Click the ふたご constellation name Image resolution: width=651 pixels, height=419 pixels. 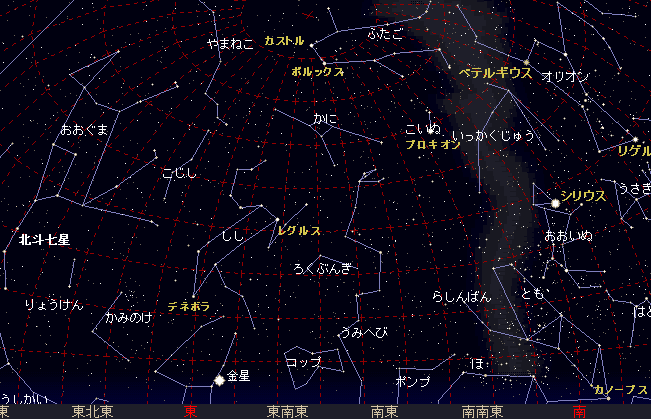coord(383,33)
